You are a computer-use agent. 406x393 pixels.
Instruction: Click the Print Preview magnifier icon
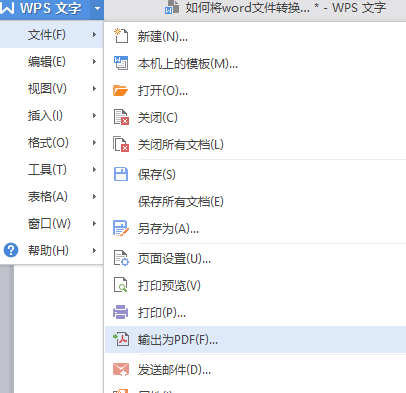(x=121, y=285)
